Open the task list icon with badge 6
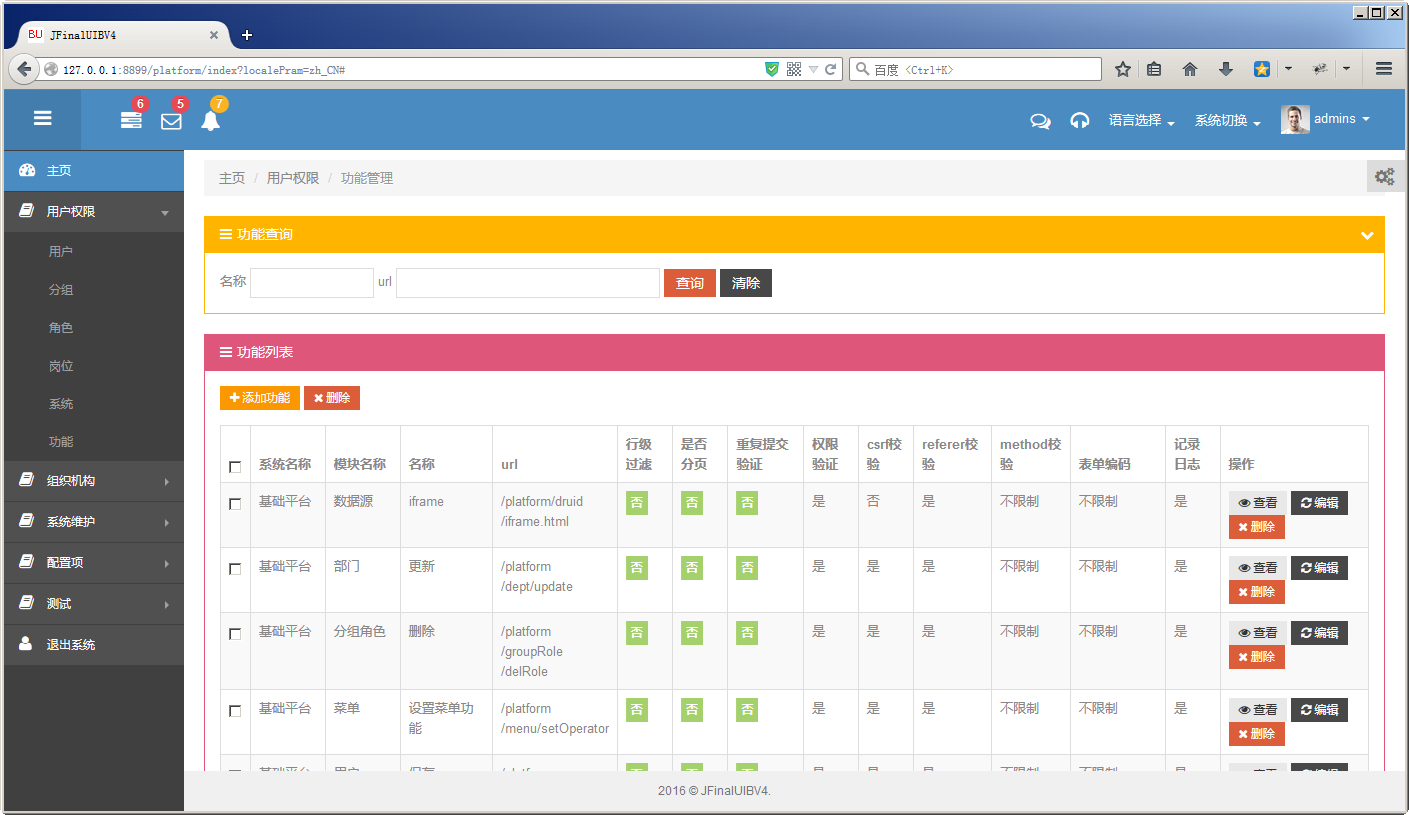This screenshot has width=1409, height=815. 131,120
